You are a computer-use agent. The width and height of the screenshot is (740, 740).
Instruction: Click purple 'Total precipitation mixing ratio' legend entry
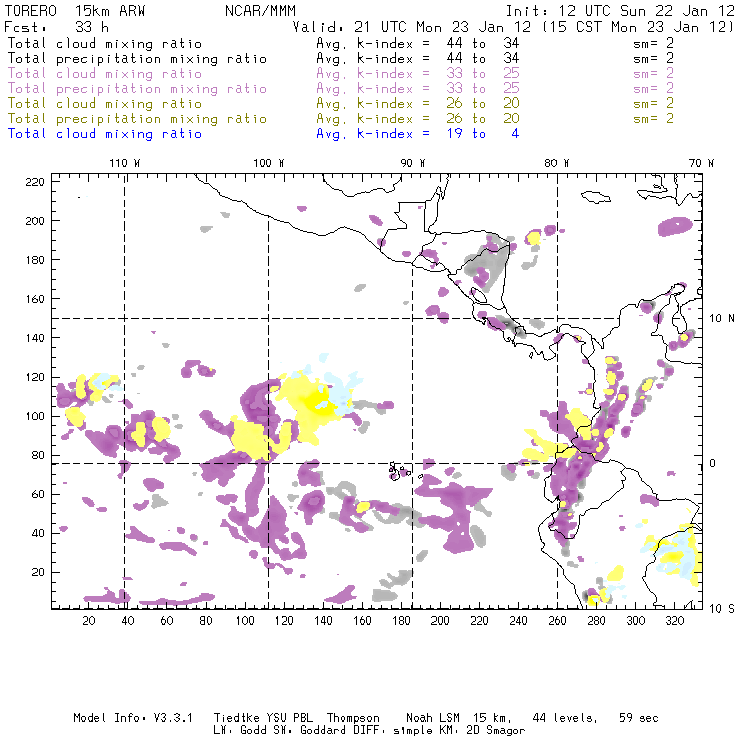click(137, 89)
